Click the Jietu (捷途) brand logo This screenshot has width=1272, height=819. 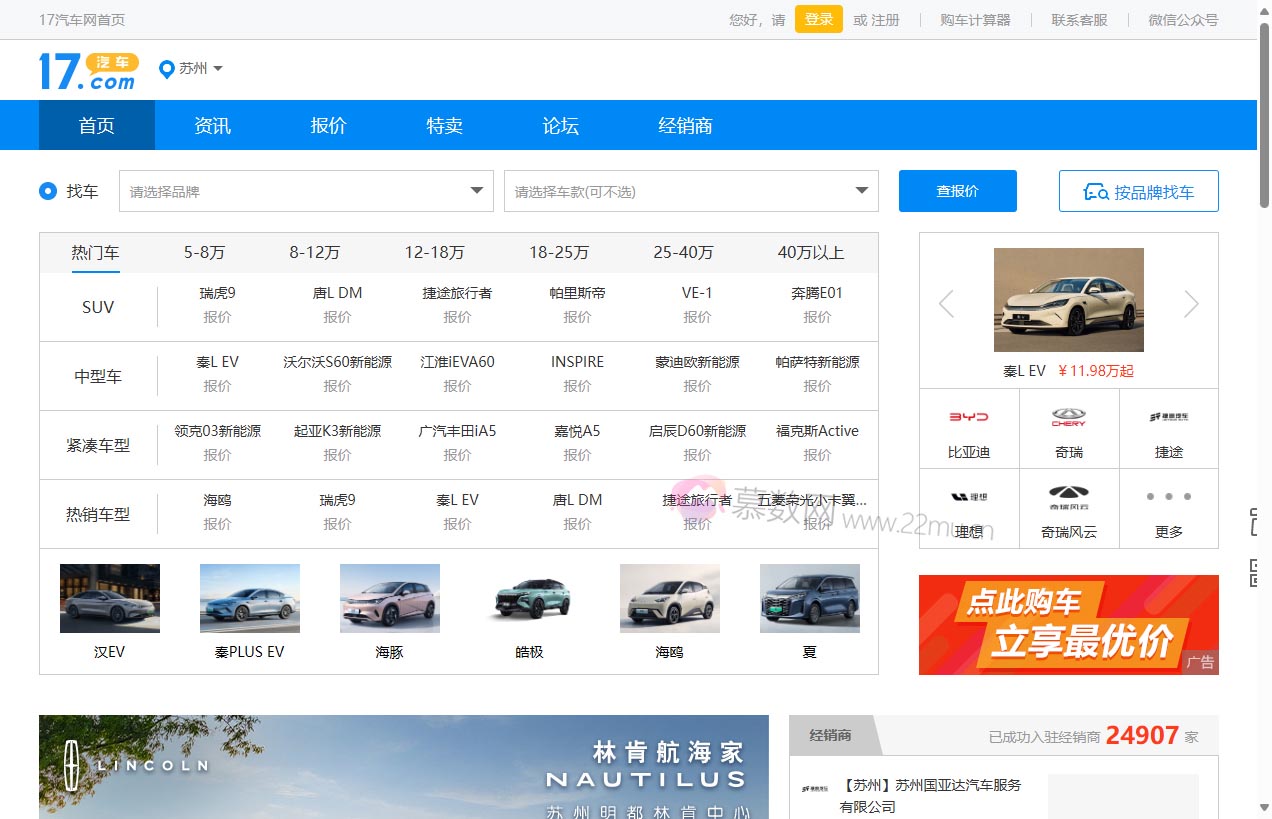click(1168, 417)
